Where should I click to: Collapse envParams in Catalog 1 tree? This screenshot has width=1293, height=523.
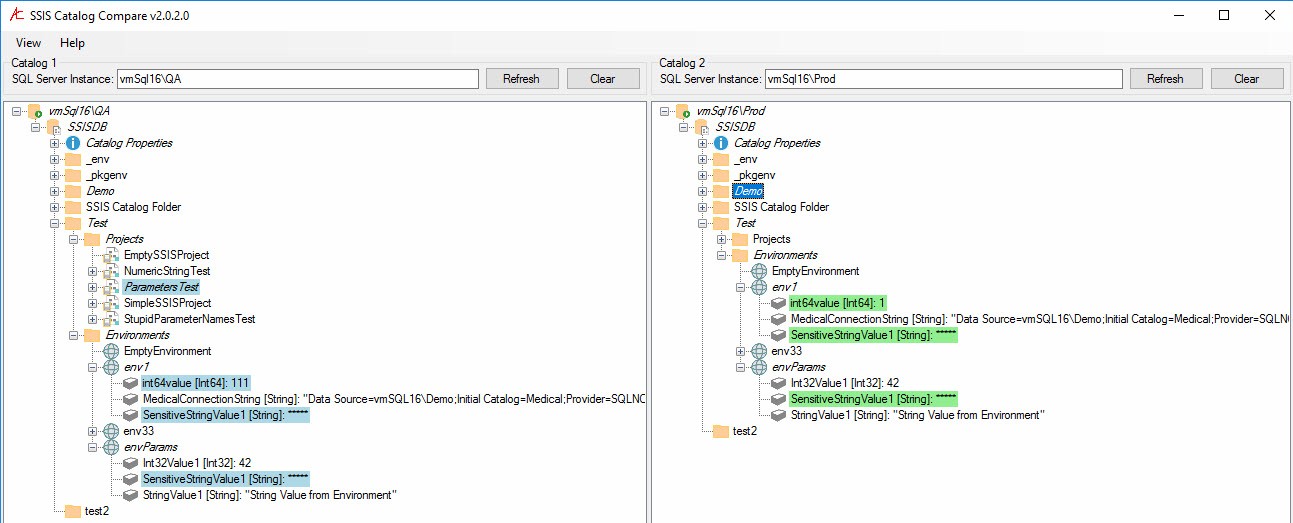93,447
